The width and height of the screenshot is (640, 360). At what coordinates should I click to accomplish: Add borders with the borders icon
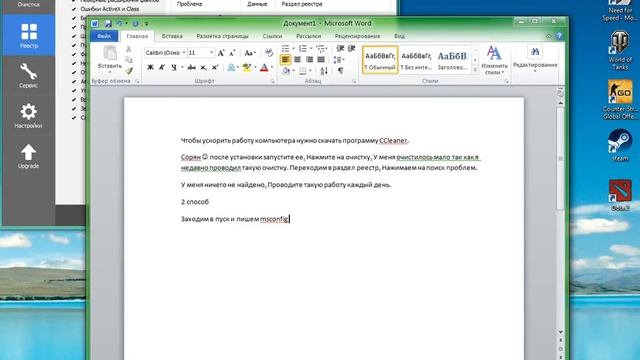pos(302,71)
